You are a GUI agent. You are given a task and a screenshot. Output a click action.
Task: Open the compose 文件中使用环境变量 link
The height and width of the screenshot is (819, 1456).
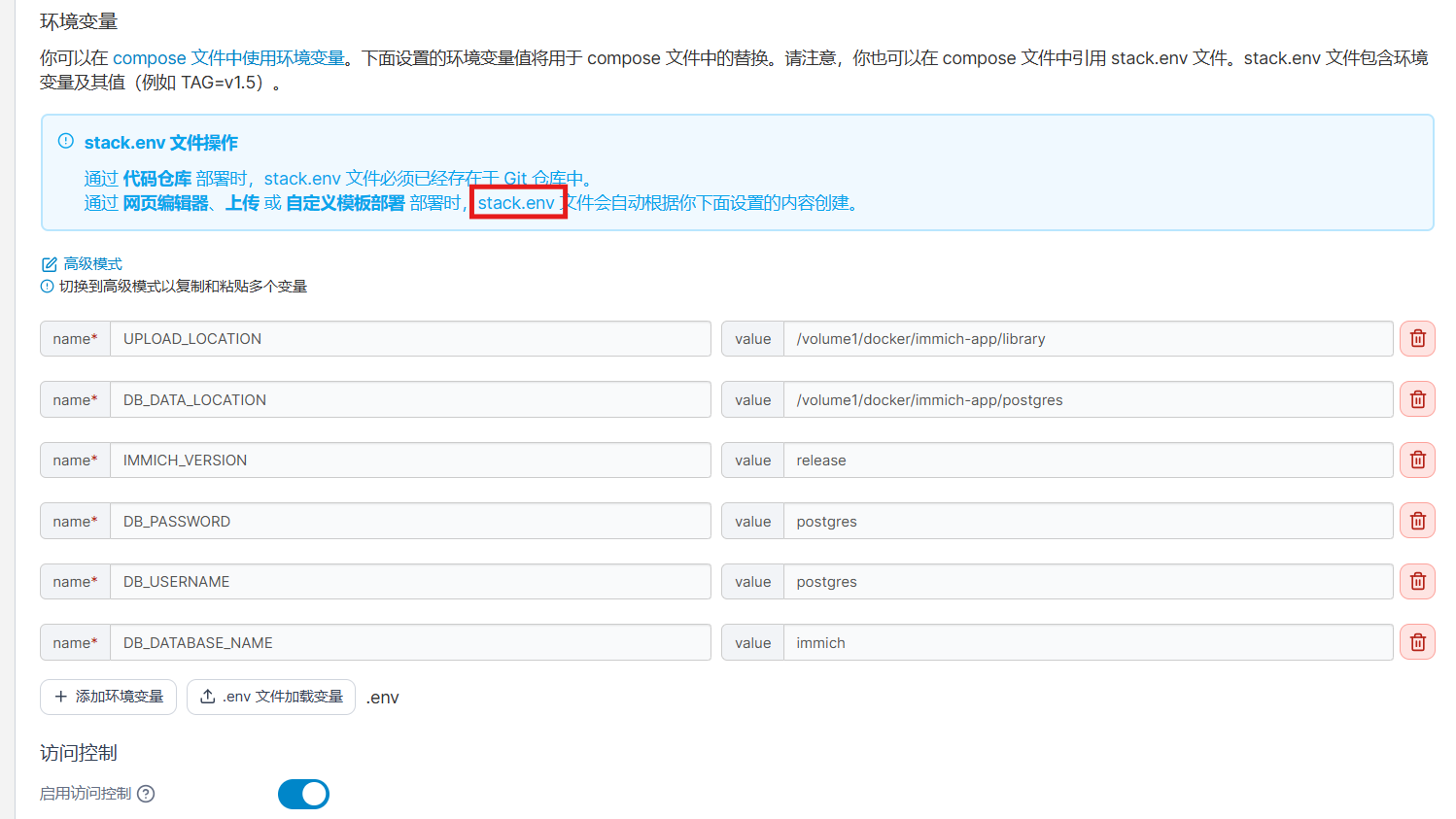coord(228,58)
